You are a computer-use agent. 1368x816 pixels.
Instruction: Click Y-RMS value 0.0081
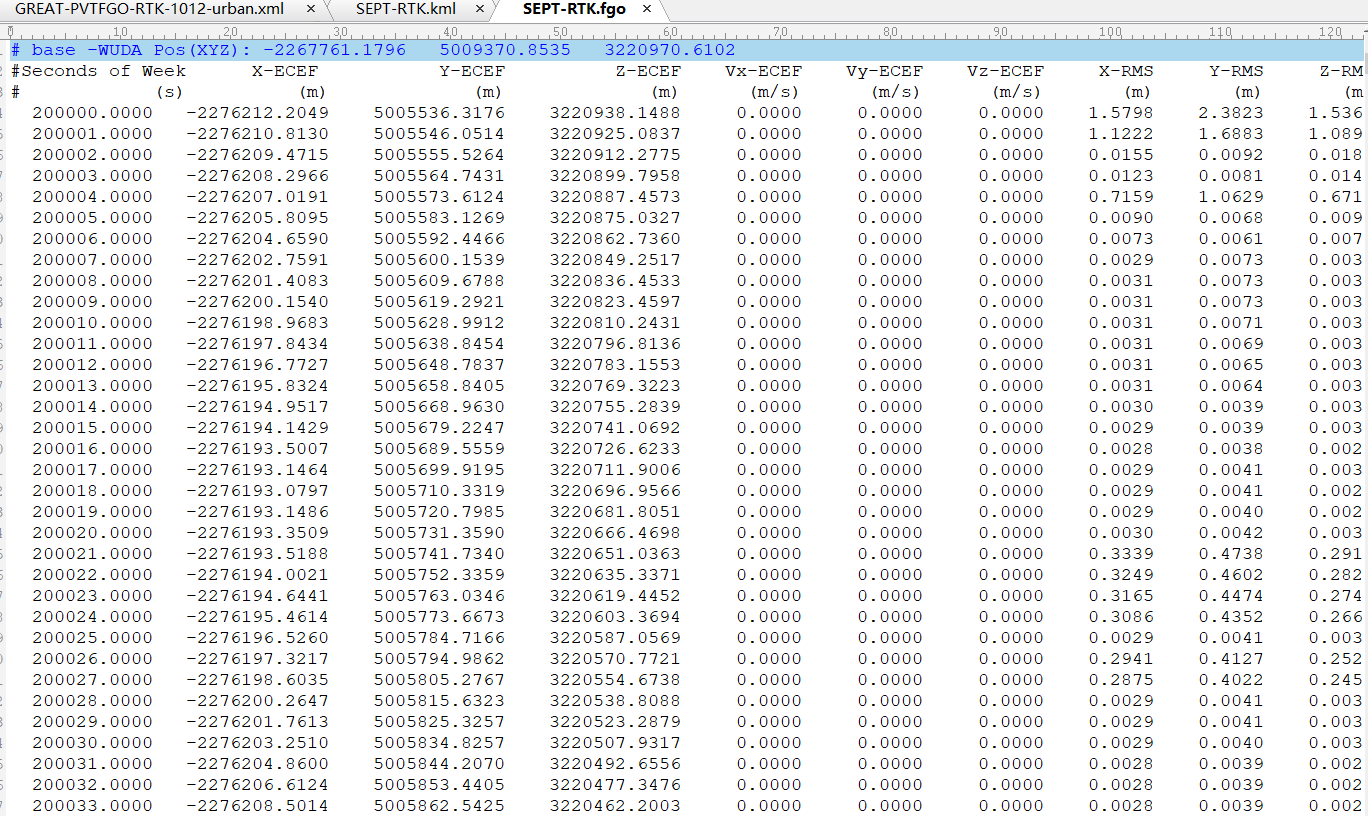pyautogui.click(x=1231, y=176)
